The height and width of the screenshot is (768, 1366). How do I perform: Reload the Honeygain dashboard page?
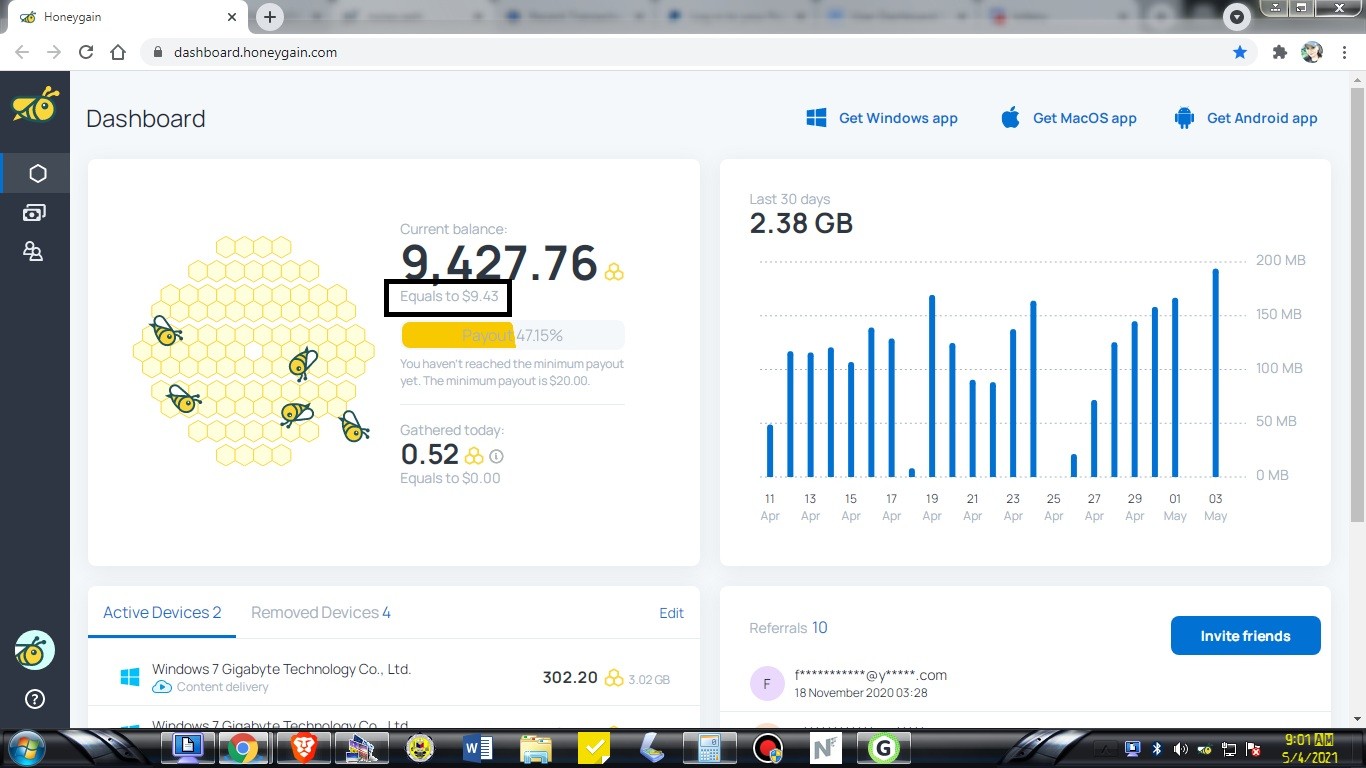pos(86,52)
